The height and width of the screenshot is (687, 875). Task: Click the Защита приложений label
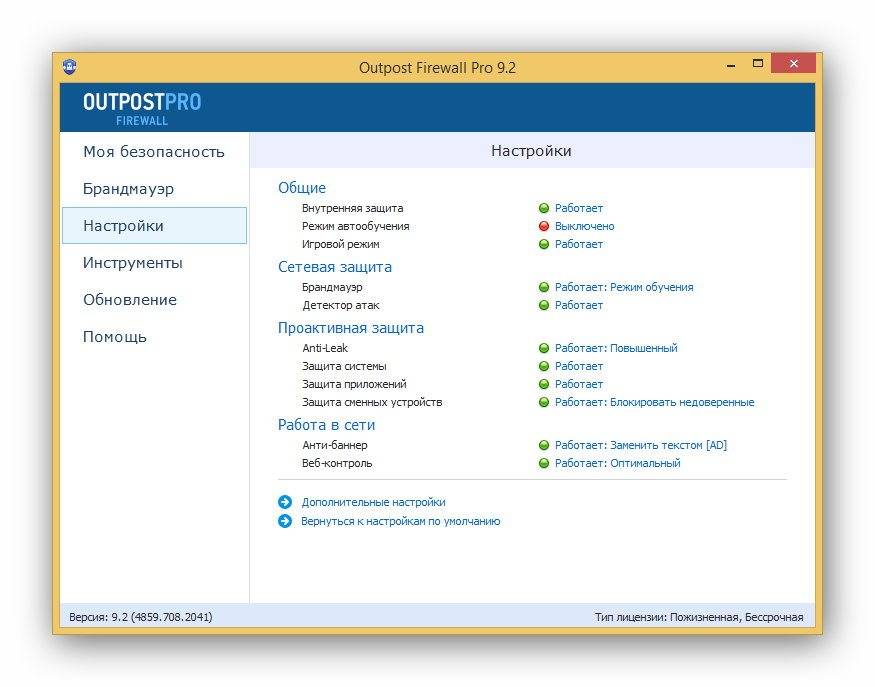[x=354, y=384]
